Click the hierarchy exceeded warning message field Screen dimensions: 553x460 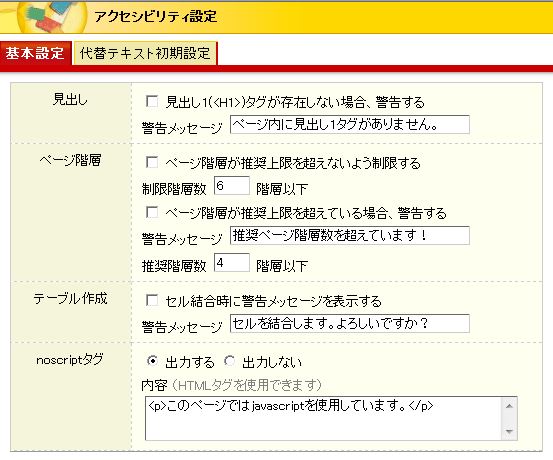click(350, 236)
